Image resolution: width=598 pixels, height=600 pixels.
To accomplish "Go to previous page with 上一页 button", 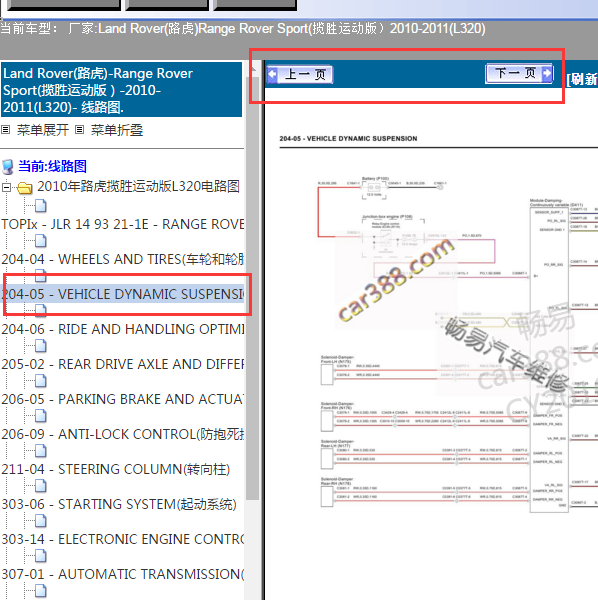I will coord(300,74).
